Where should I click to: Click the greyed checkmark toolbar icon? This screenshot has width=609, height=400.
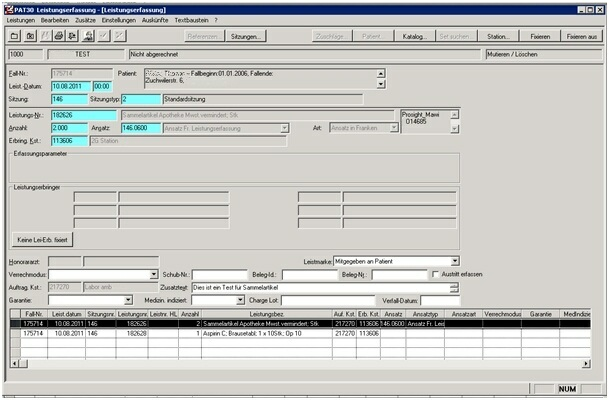(104, 36)
